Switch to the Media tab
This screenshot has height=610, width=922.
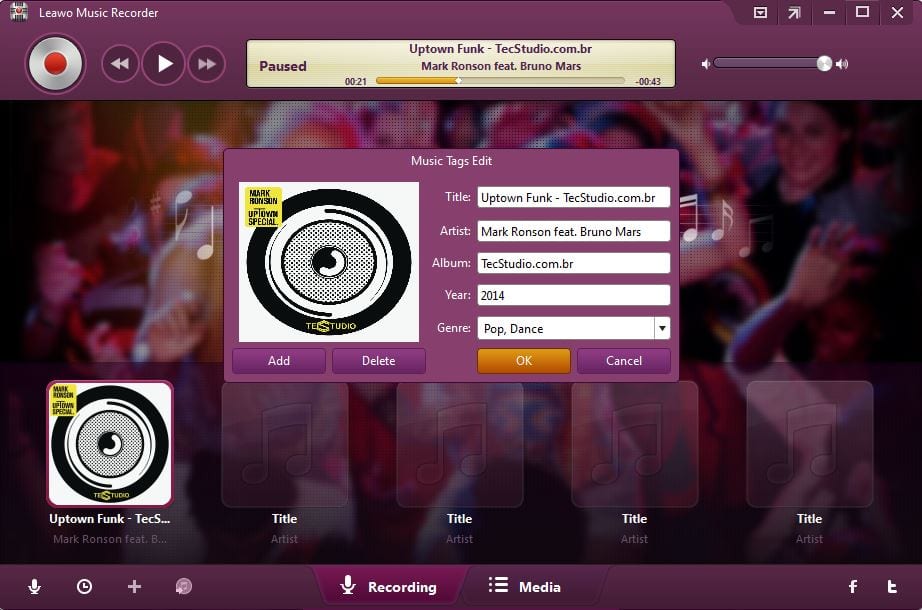(525, 587)
